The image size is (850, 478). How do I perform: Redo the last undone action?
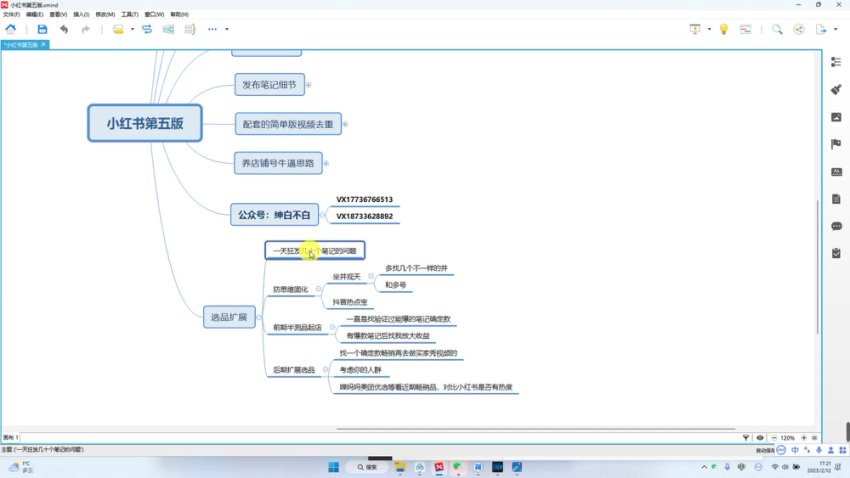[85, 29]
